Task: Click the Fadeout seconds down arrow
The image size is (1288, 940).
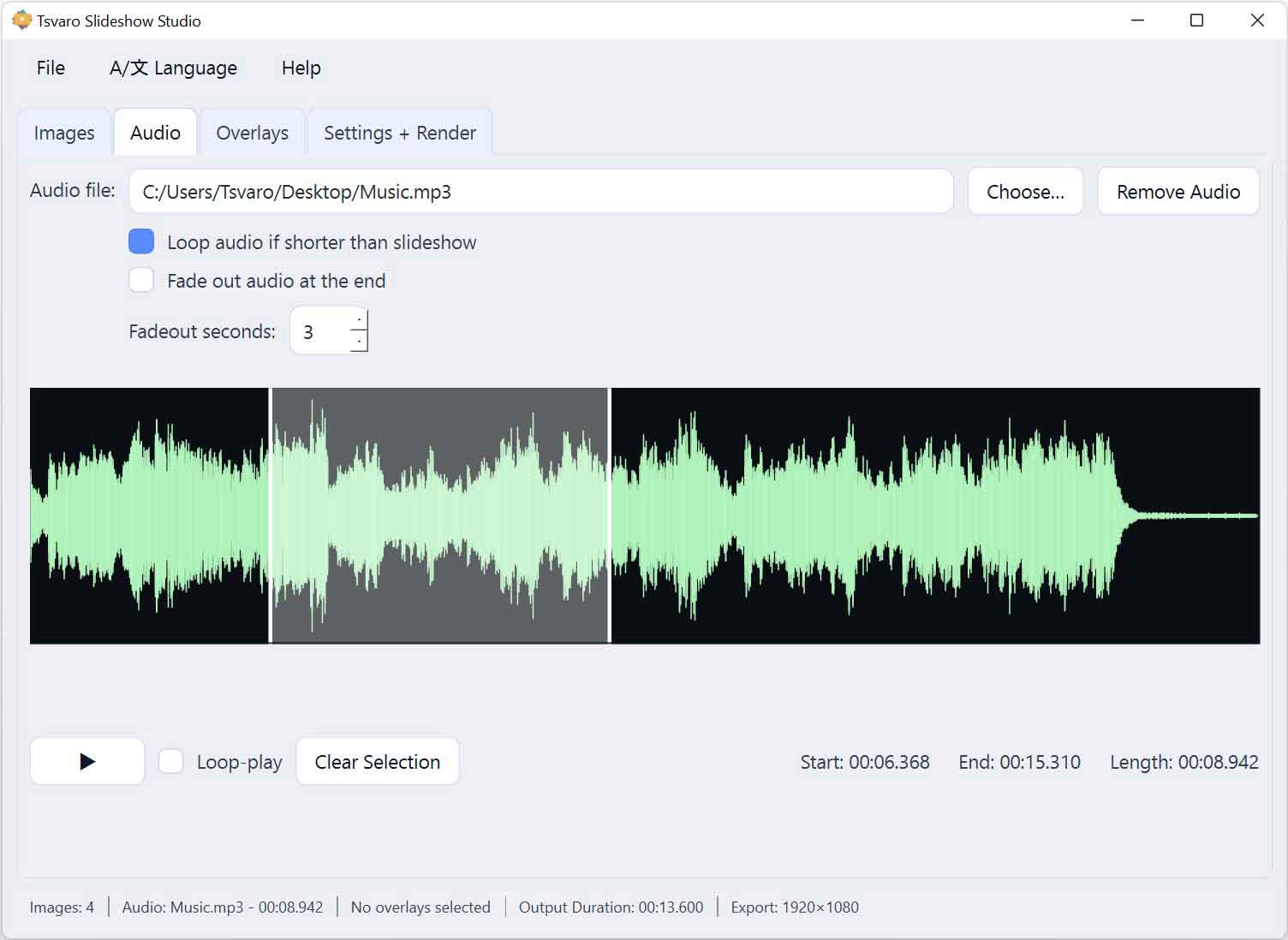Action: (x=359, y=342)
